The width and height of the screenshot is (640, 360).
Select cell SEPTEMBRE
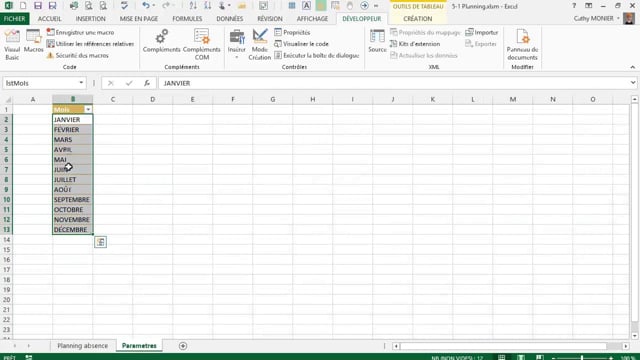(x=73, y=200)
